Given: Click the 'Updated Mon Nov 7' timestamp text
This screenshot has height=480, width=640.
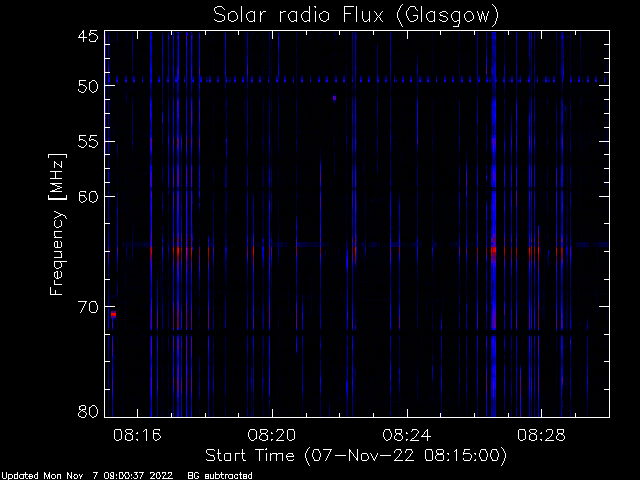Looking at the screenshot, I should pyautogui.click(x=87, y=476).
